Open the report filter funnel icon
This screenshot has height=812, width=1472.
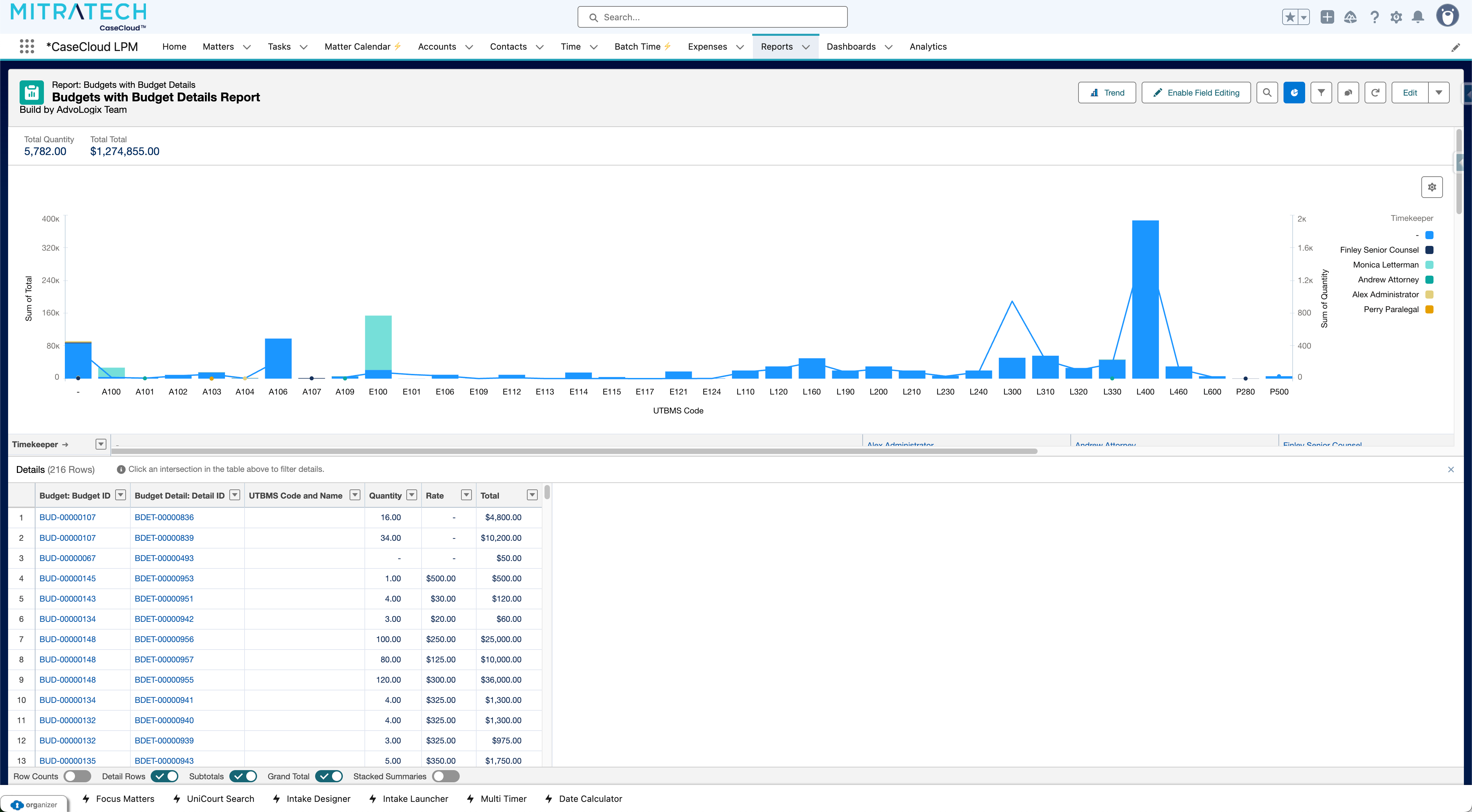1321,93
